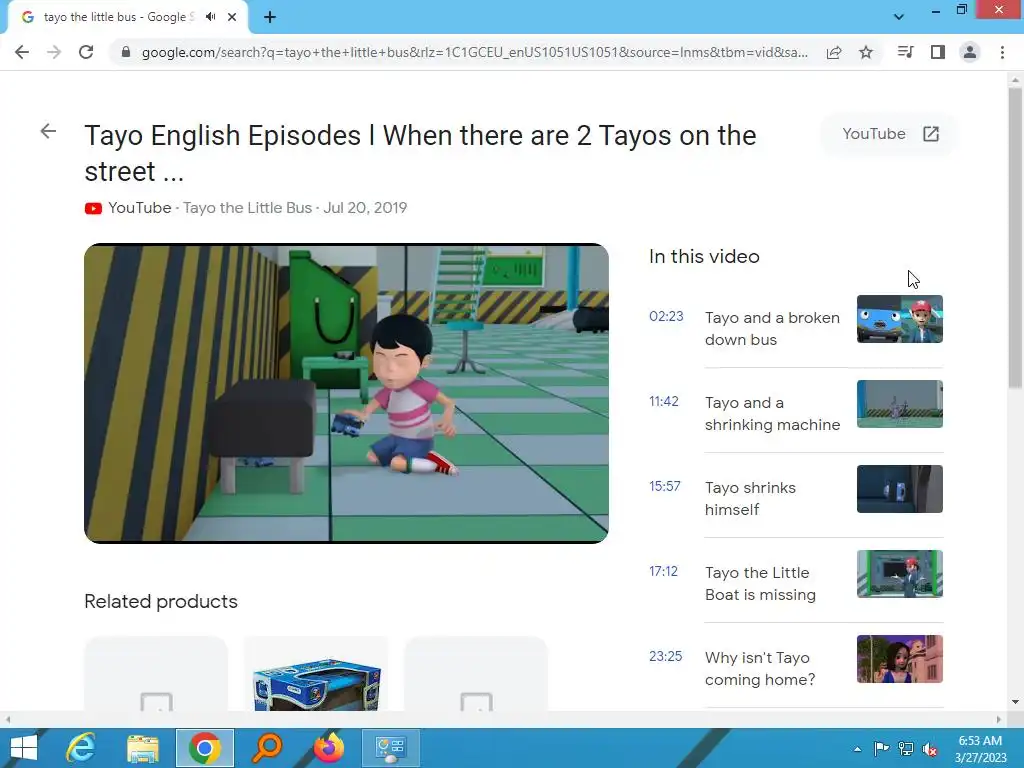Open the media controls icon in the toolbar
This screenshot has width=1024, height=768.
click(x=905, y=52)
